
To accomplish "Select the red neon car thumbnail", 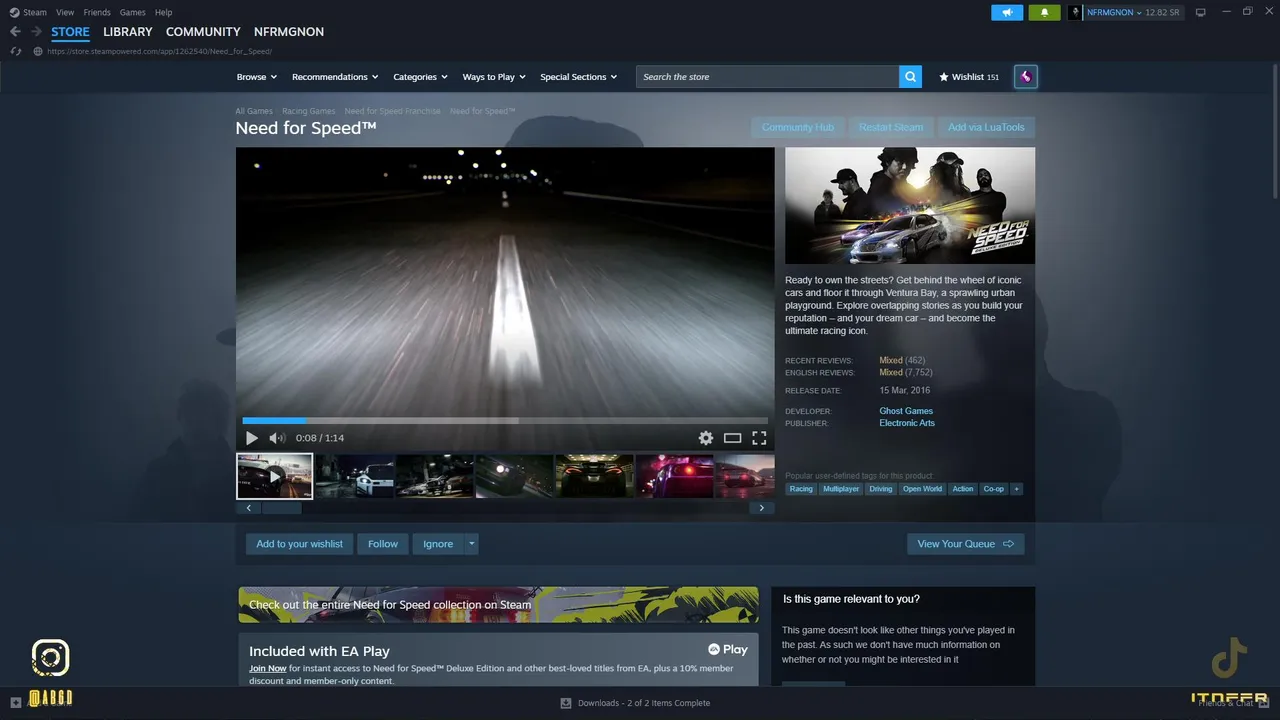I will [x=675, y=476].
